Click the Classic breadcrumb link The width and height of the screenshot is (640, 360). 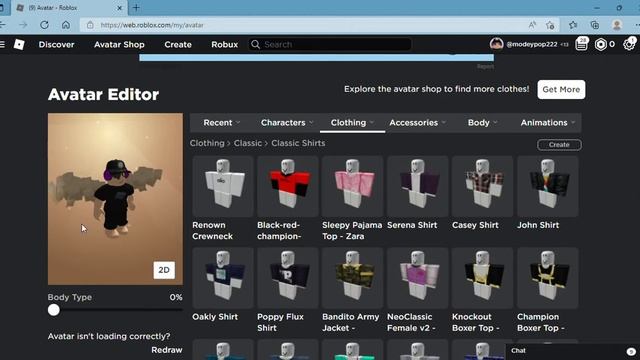(x=248, y=143)
